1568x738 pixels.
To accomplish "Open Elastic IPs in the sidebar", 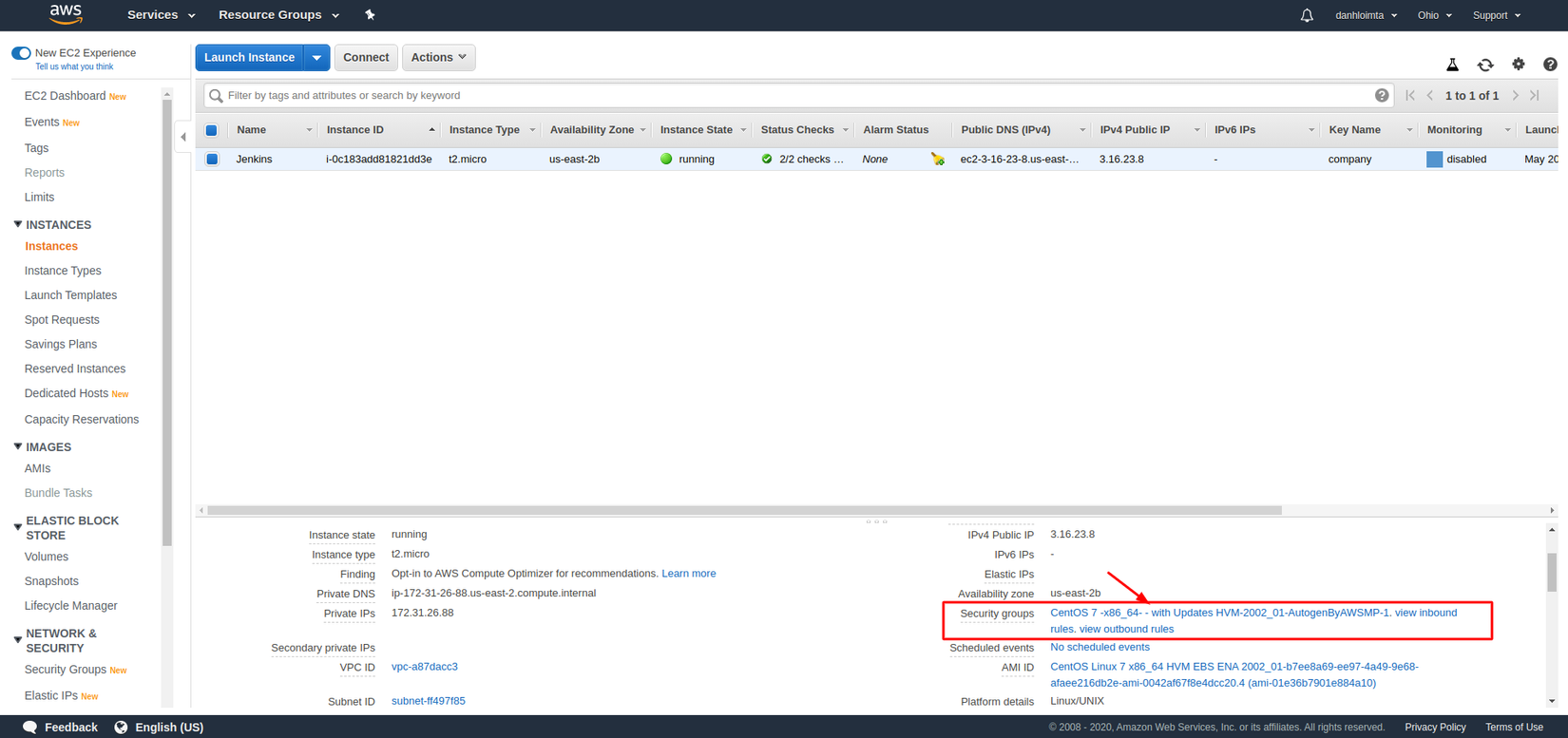I will click(x=51, y=695).
